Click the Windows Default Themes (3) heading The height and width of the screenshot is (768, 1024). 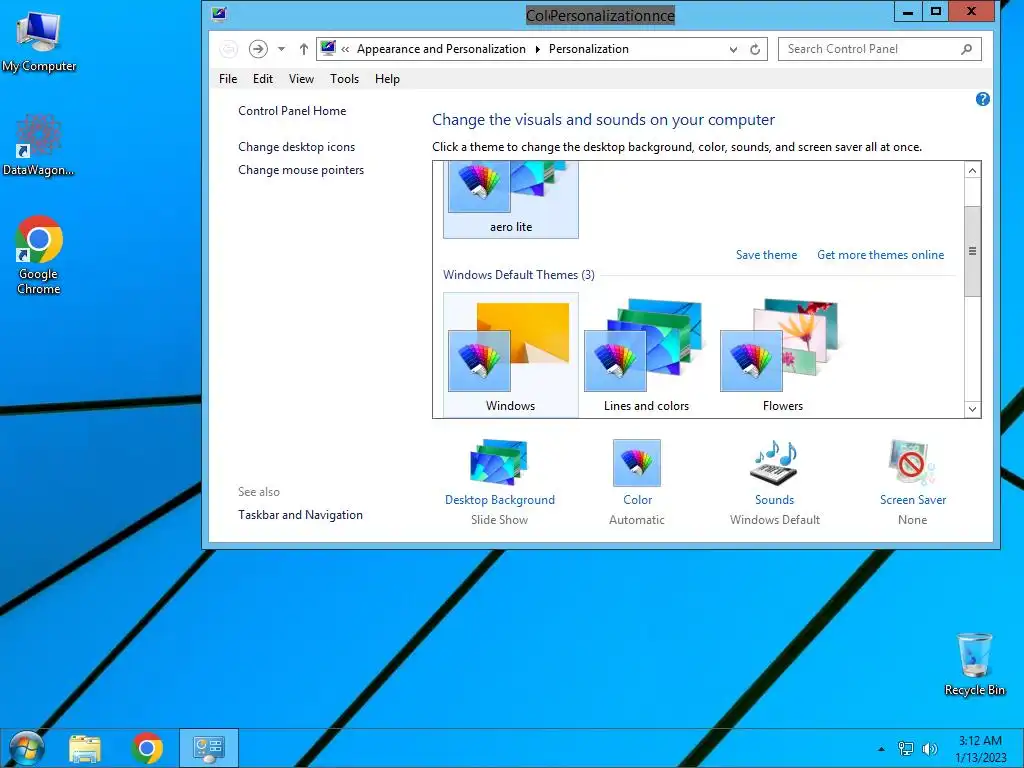tap(519, 275)
